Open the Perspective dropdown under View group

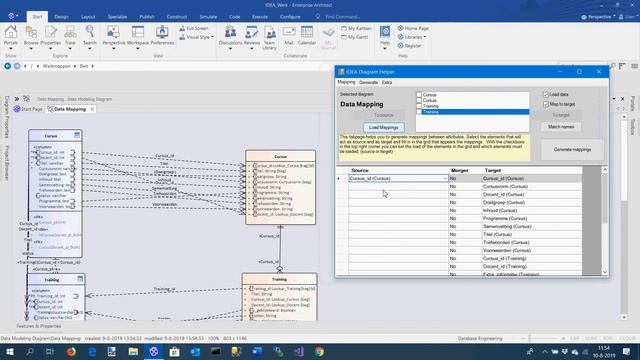[x=113, y=49]
